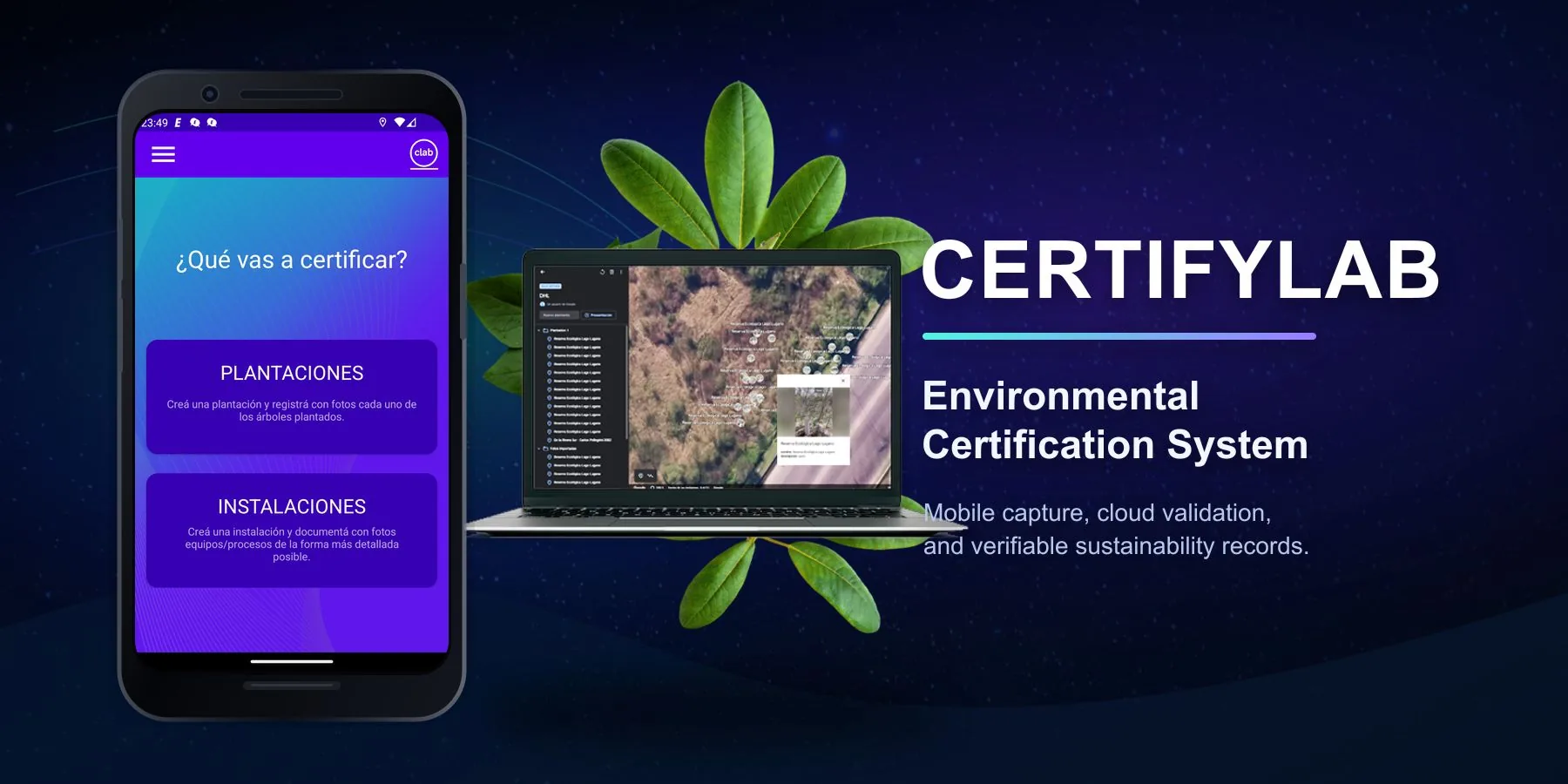This screenshot has width=1568, height=784.
Task: Collapse the Plantación 1 folder in the tree
Action: (x=538, y=330)
